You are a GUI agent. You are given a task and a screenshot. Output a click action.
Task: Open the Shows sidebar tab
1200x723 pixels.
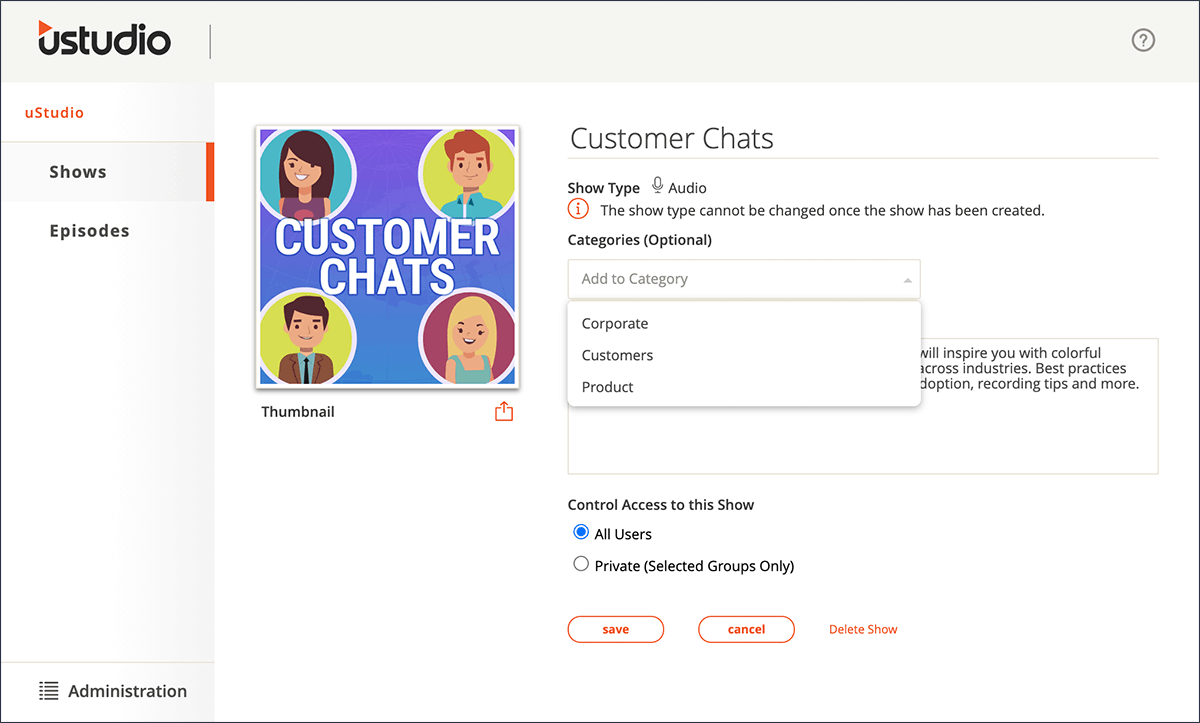78,172
